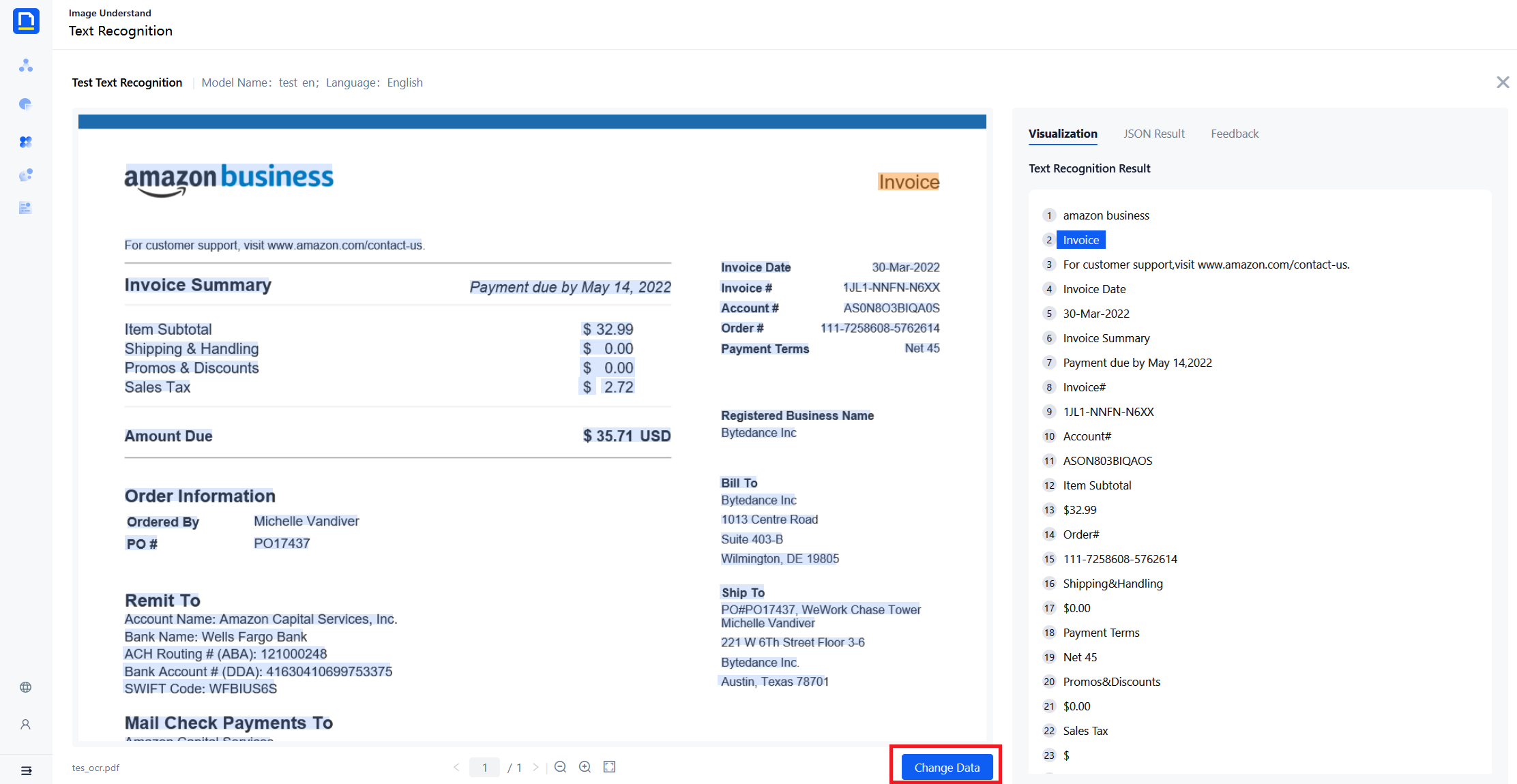Screen dimensions: 1517x784
Task: Open the pie chart sidebar icon
Action: coord(26,104)
